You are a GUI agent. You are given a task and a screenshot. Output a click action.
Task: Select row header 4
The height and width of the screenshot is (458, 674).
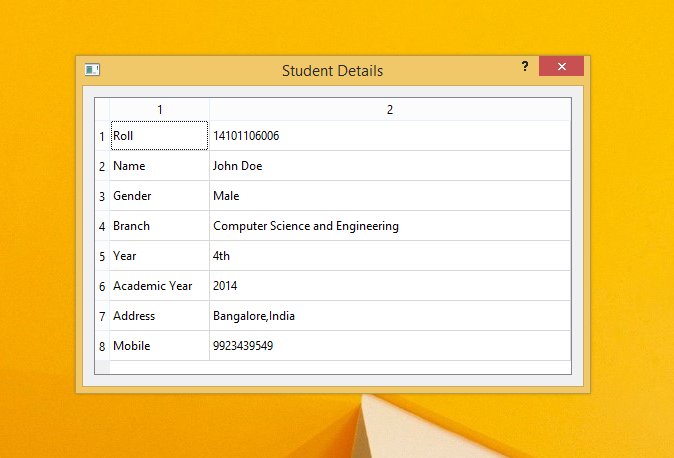[x=102, y=226]
